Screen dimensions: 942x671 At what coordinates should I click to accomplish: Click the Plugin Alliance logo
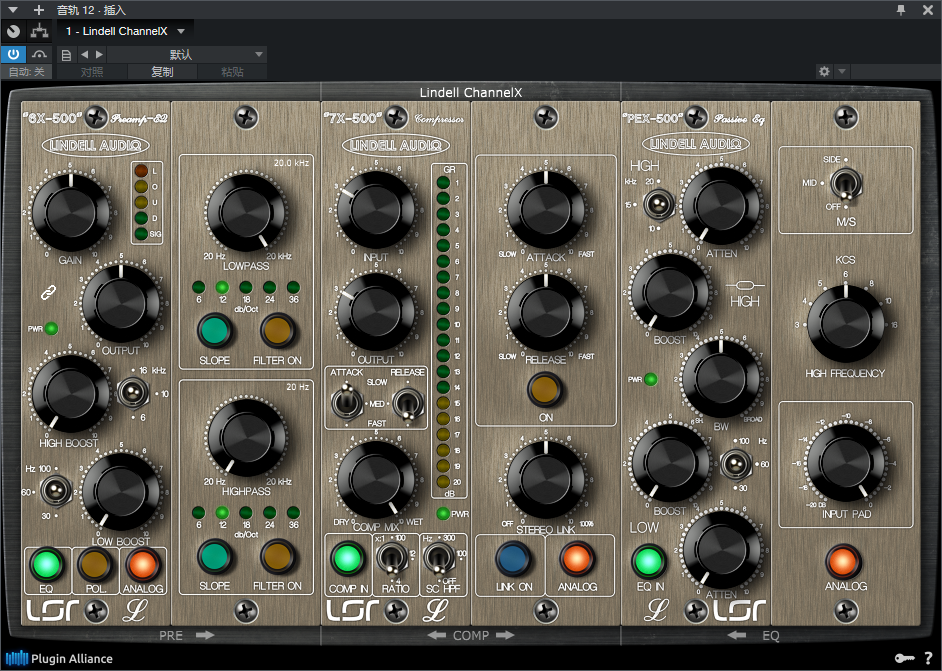pyautogui.click(x=59, y=658)
